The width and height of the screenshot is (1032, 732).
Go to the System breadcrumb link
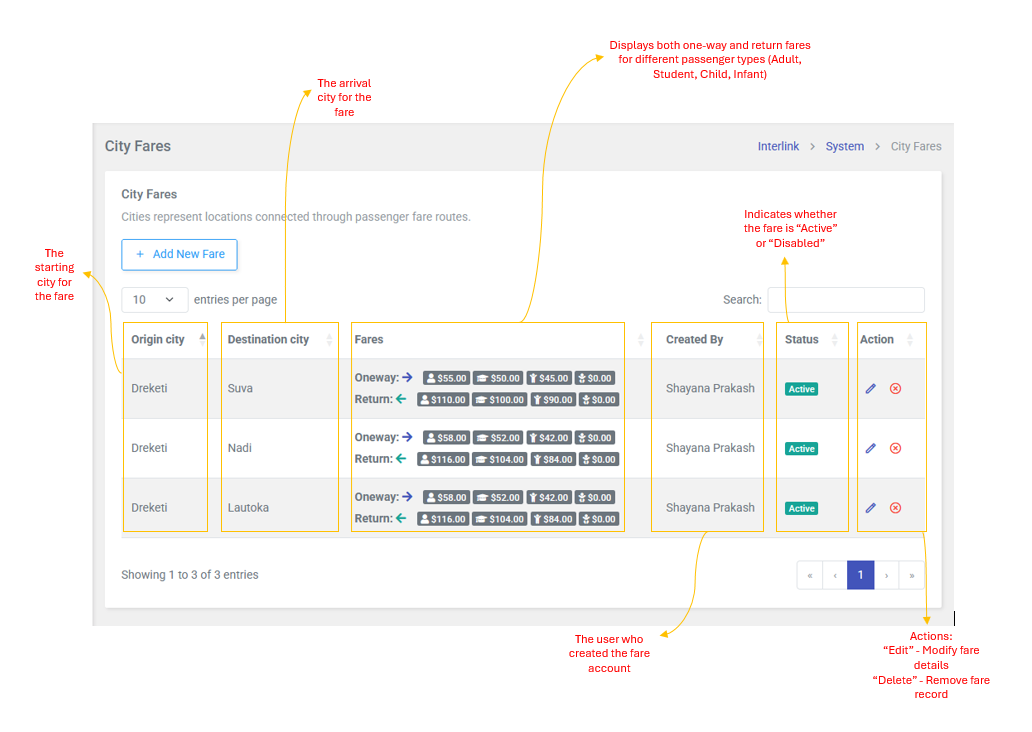844,146
